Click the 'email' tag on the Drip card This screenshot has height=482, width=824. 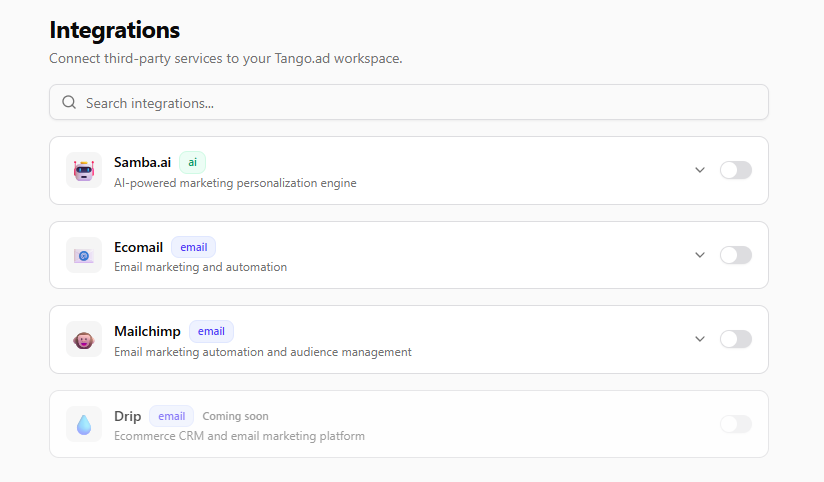[x=171, y=416]
